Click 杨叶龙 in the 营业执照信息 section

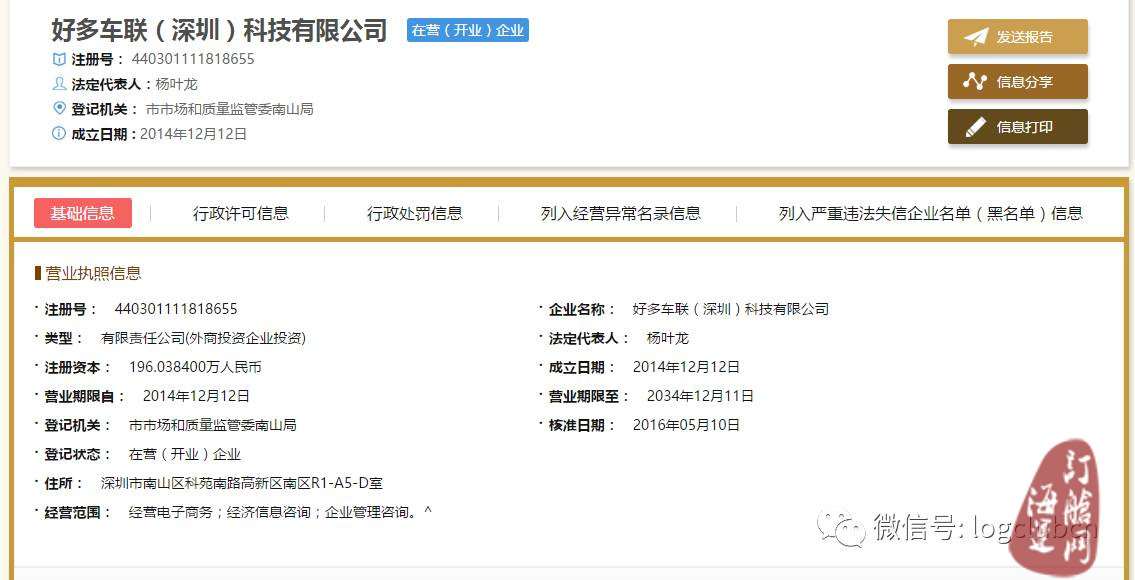point(667,338)
